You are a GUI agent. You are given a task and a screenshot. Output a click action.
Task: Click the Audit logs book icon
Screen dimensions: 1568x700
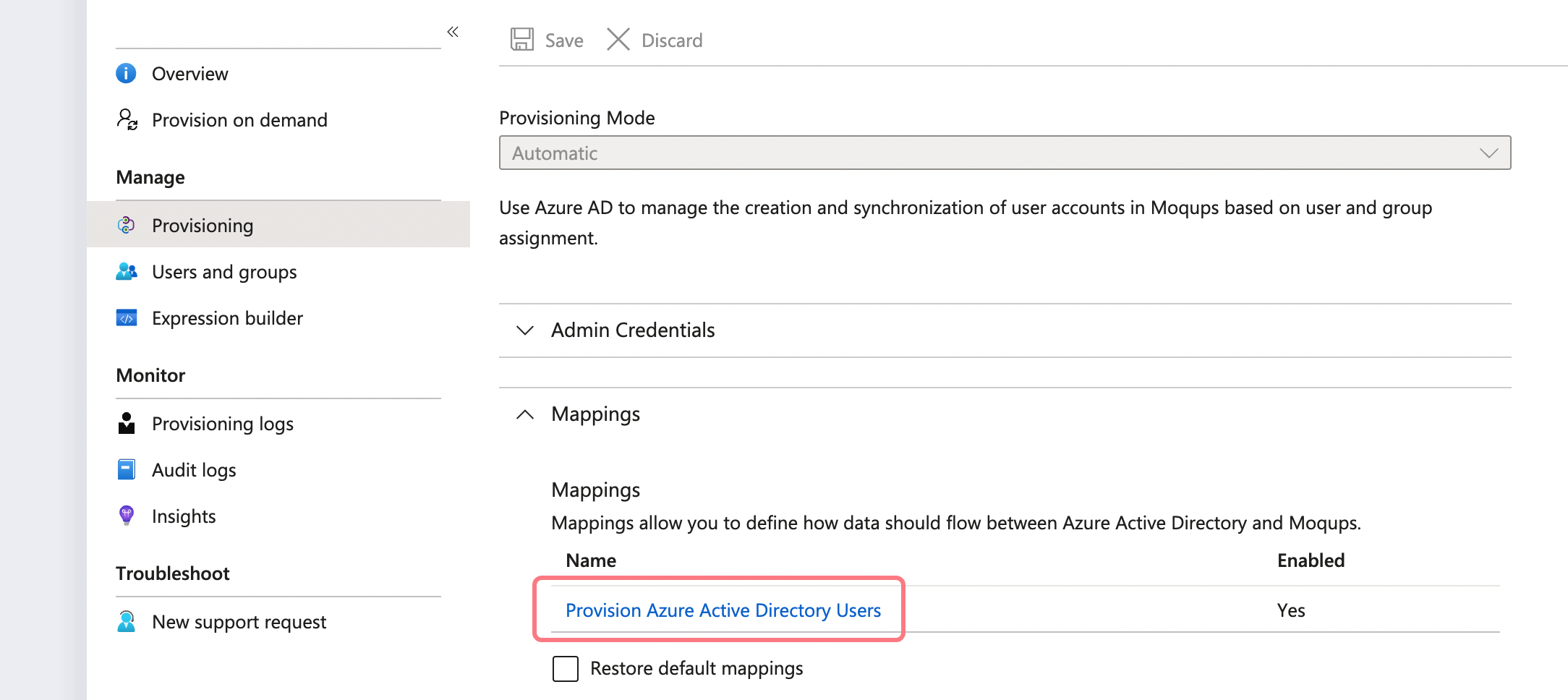pos(127,470)
